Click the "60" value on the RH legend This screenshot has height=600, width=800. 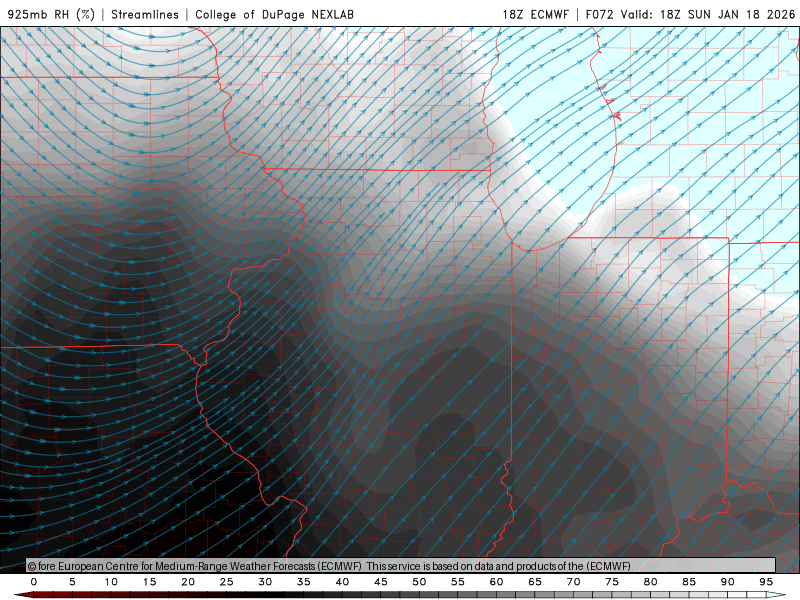(x=496, y=582)
